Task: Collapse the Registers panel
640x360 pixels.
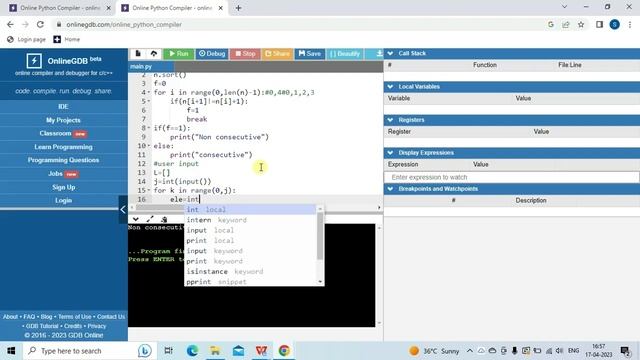Action: click(x=390, y=120)
